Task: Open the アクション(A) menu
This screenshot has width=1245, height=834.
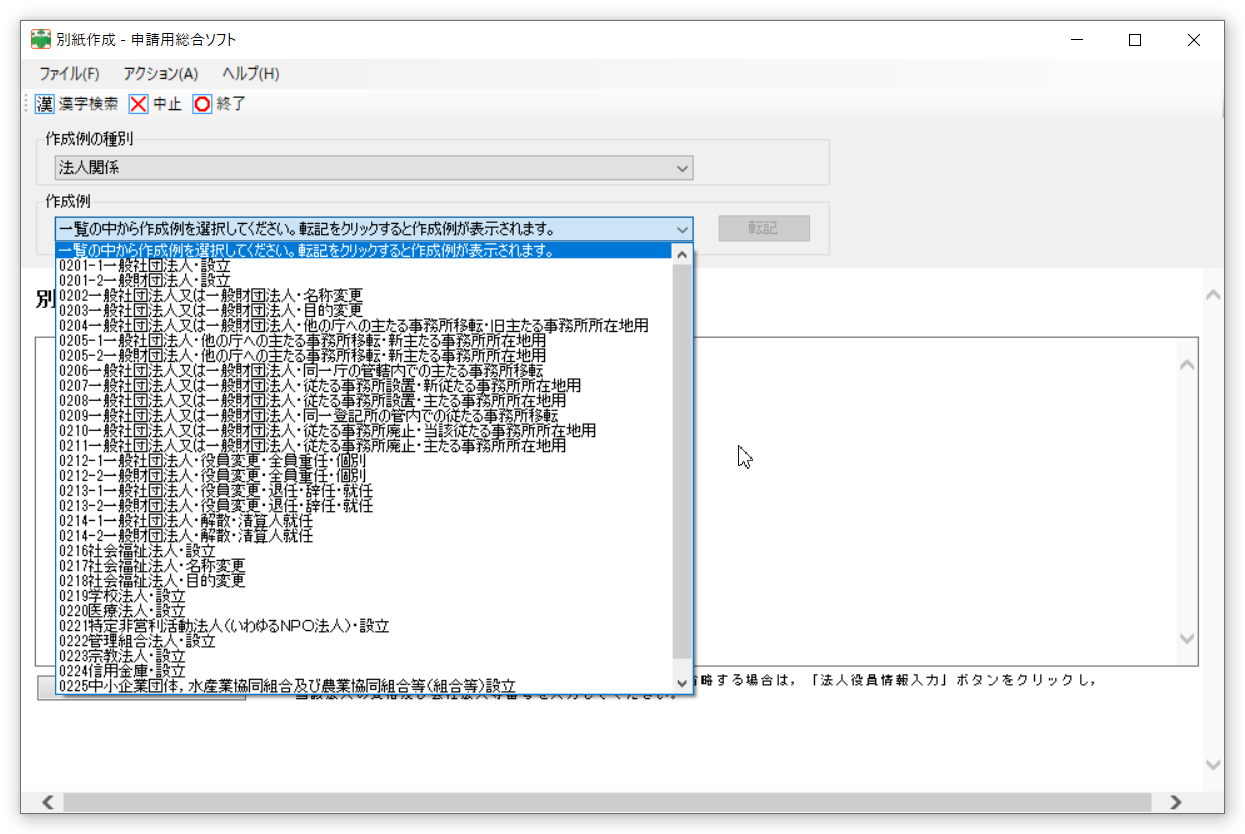Action: (x=160, y=74)
